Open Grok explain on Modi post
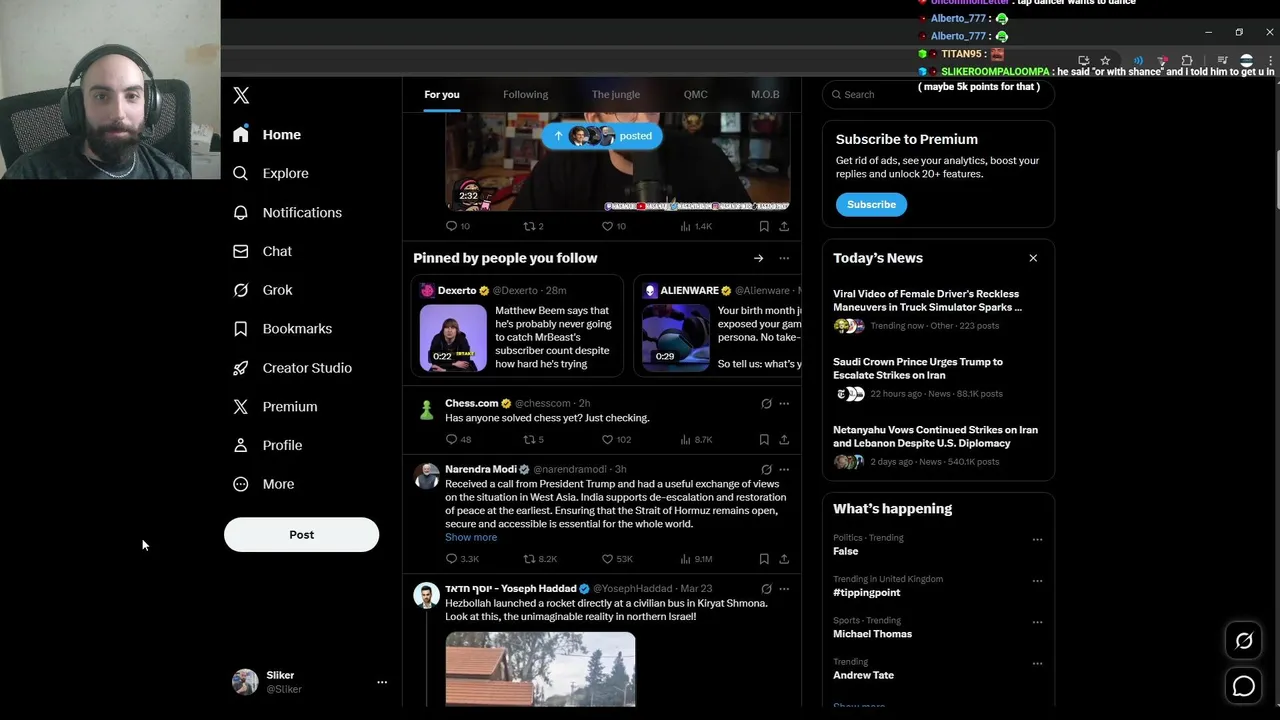This screenshot has height=720, width=1280. (x=766, y=469)
